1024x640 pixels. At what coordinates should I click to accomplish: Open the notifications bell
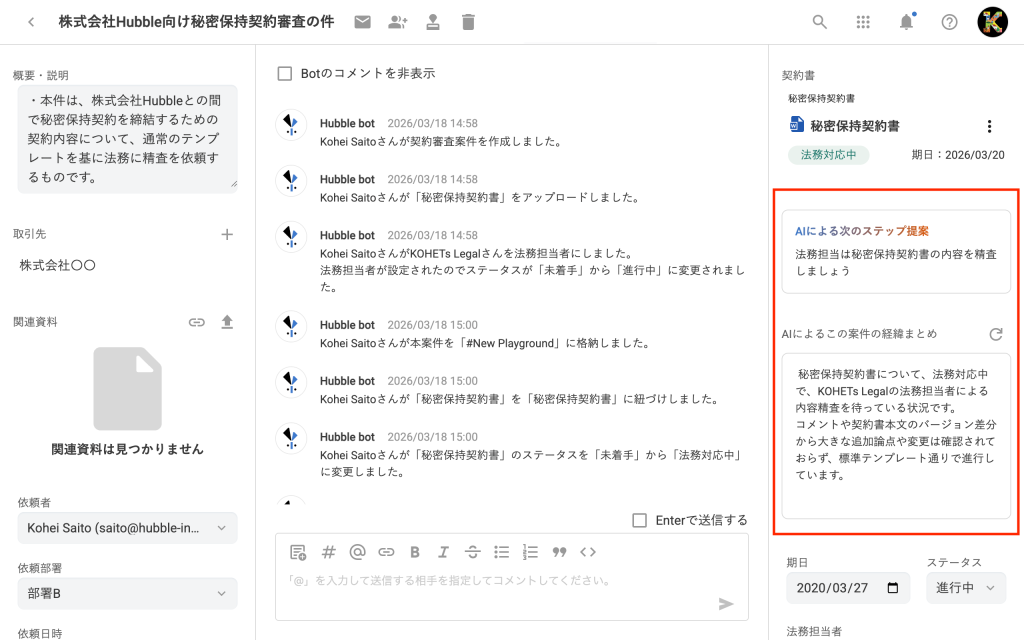[x=906, y=22]
